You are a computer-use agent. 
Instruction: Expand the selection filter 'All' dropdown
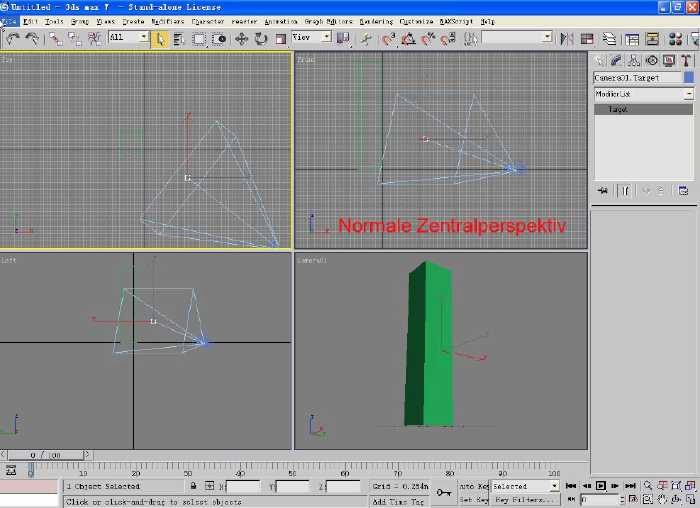[x=143, y=38]
